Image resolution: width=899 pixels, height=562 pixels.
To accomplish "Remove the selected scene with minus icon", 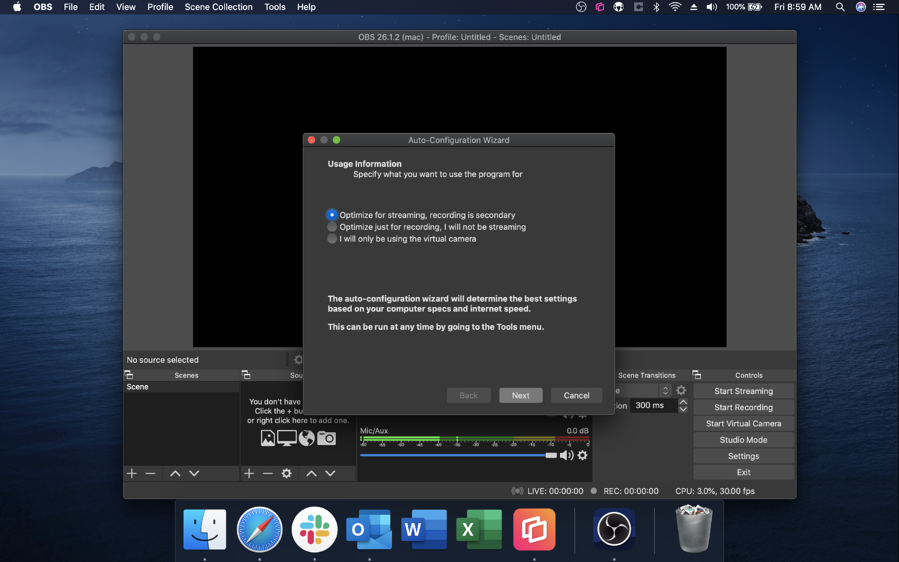I will (150, 473).
